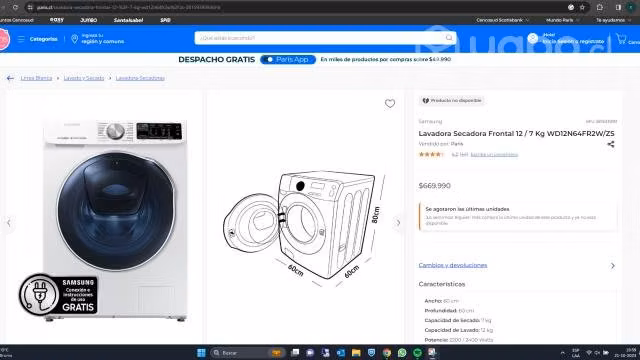Share the product with share icon
Viewport: 640px width, 360px height.
tap(611, 144)
